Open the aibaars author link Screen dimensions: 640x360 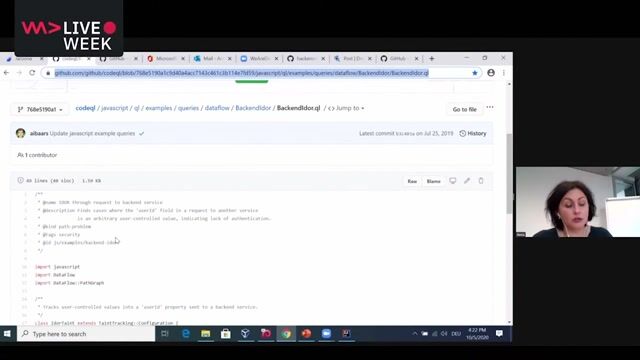[x=39, y=133]
